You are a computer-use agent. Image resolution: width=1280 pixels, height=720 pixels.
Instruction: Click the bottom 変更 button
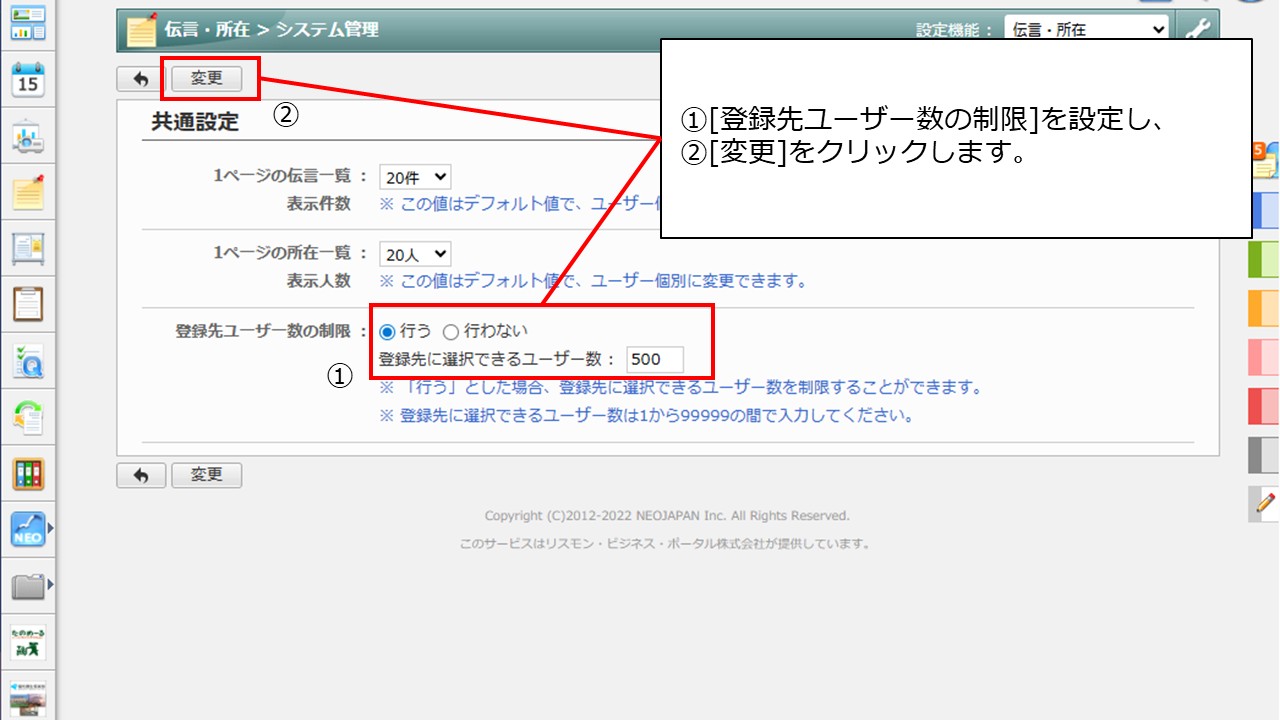coord(206,475)
